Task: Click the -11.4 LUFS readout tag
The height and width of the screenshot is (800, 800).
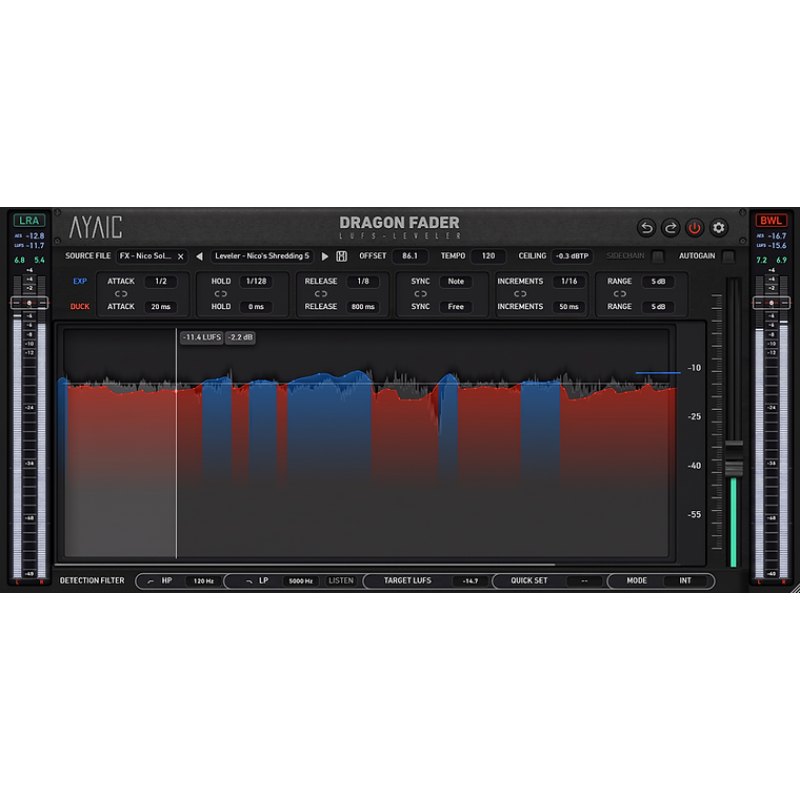Action: pyautogui.click(x=202, y=337)
